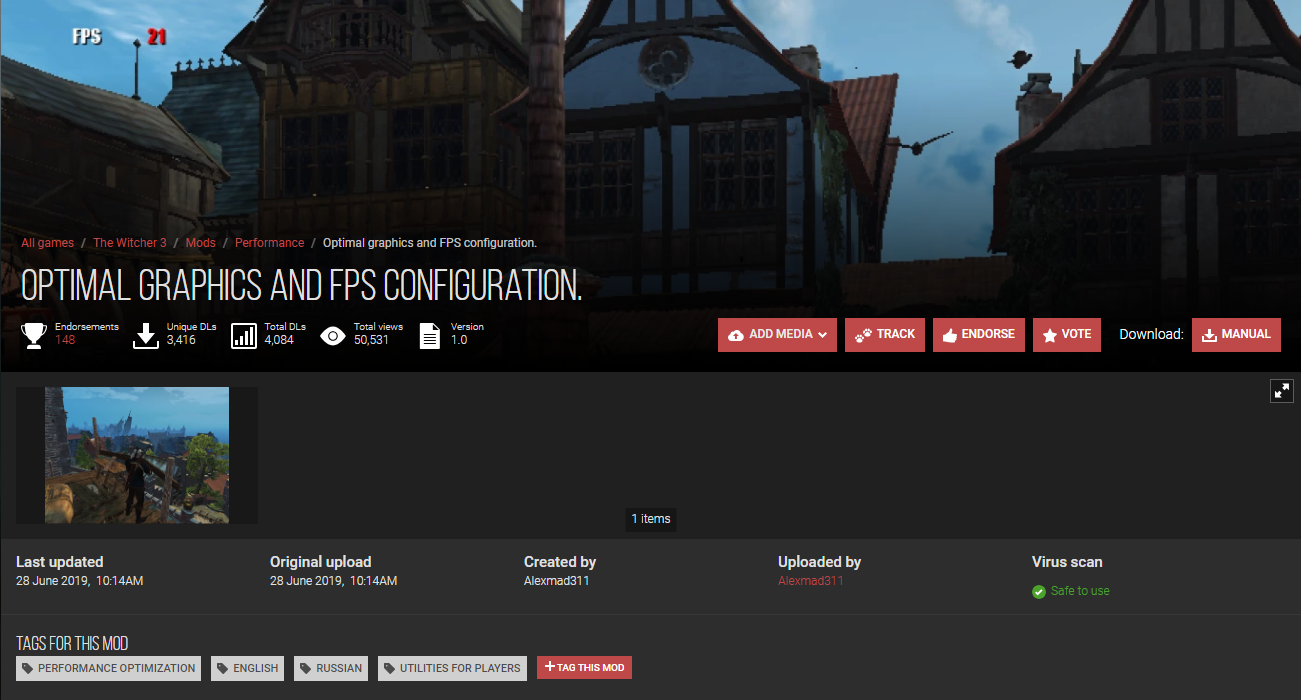Click the Unique DLs download icon
The image size is (1301, 700).
(146, 335)
